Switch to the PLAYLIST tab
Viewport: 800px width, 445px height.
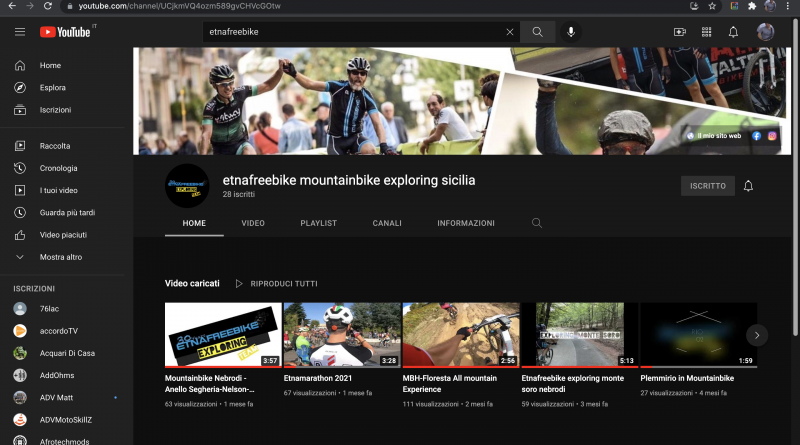pyautogui.click(x=318, y=224)
